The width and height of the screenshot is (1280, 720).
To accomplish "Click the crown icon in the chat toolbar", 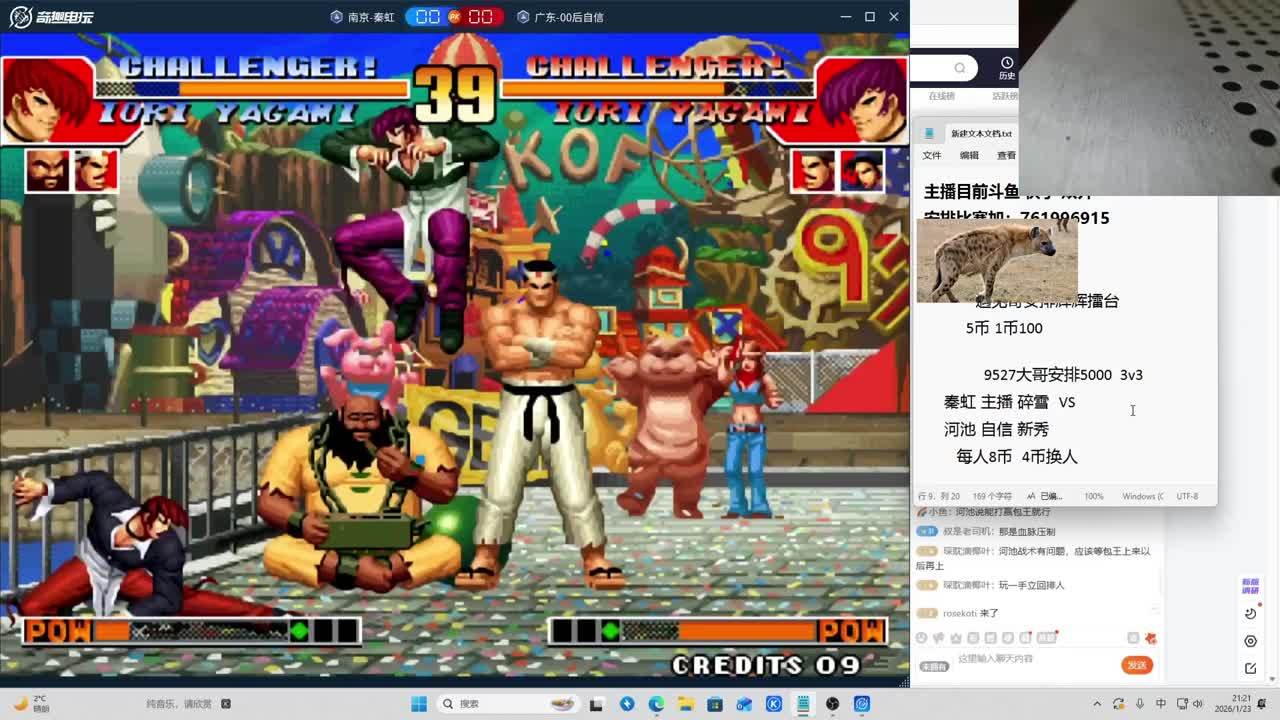I will click(957, 638).
